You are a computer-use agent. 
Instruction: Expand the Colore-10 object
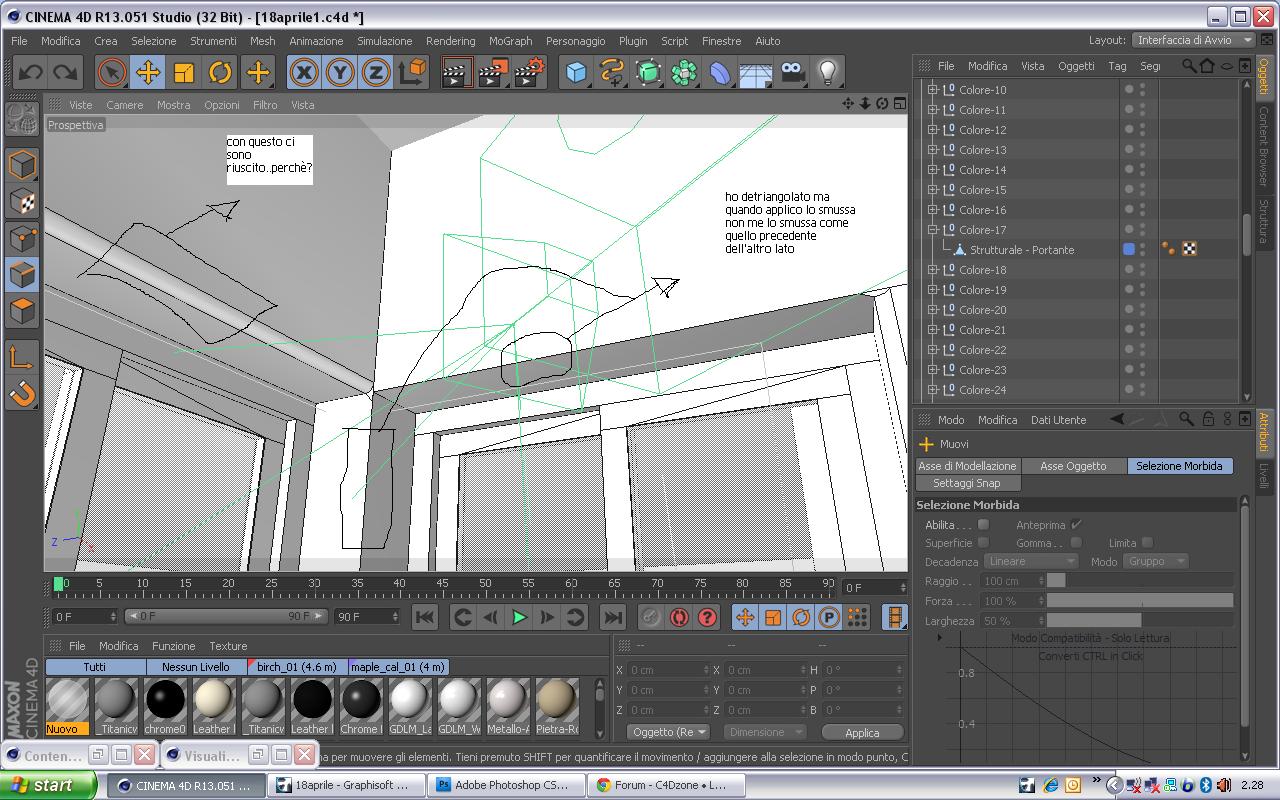click(933, 90)
